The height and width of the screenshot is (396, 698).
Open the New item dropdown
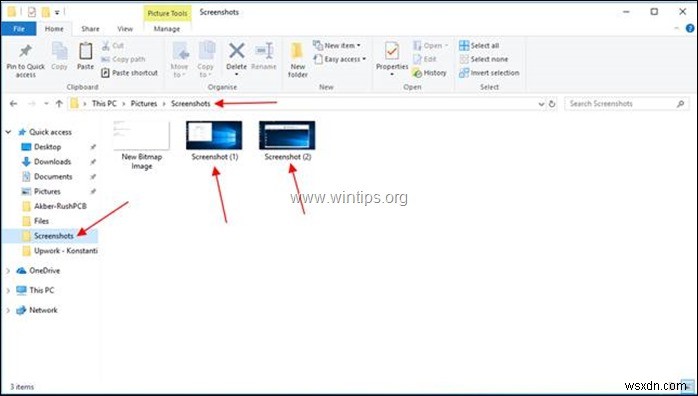click(x=337, y=45)
